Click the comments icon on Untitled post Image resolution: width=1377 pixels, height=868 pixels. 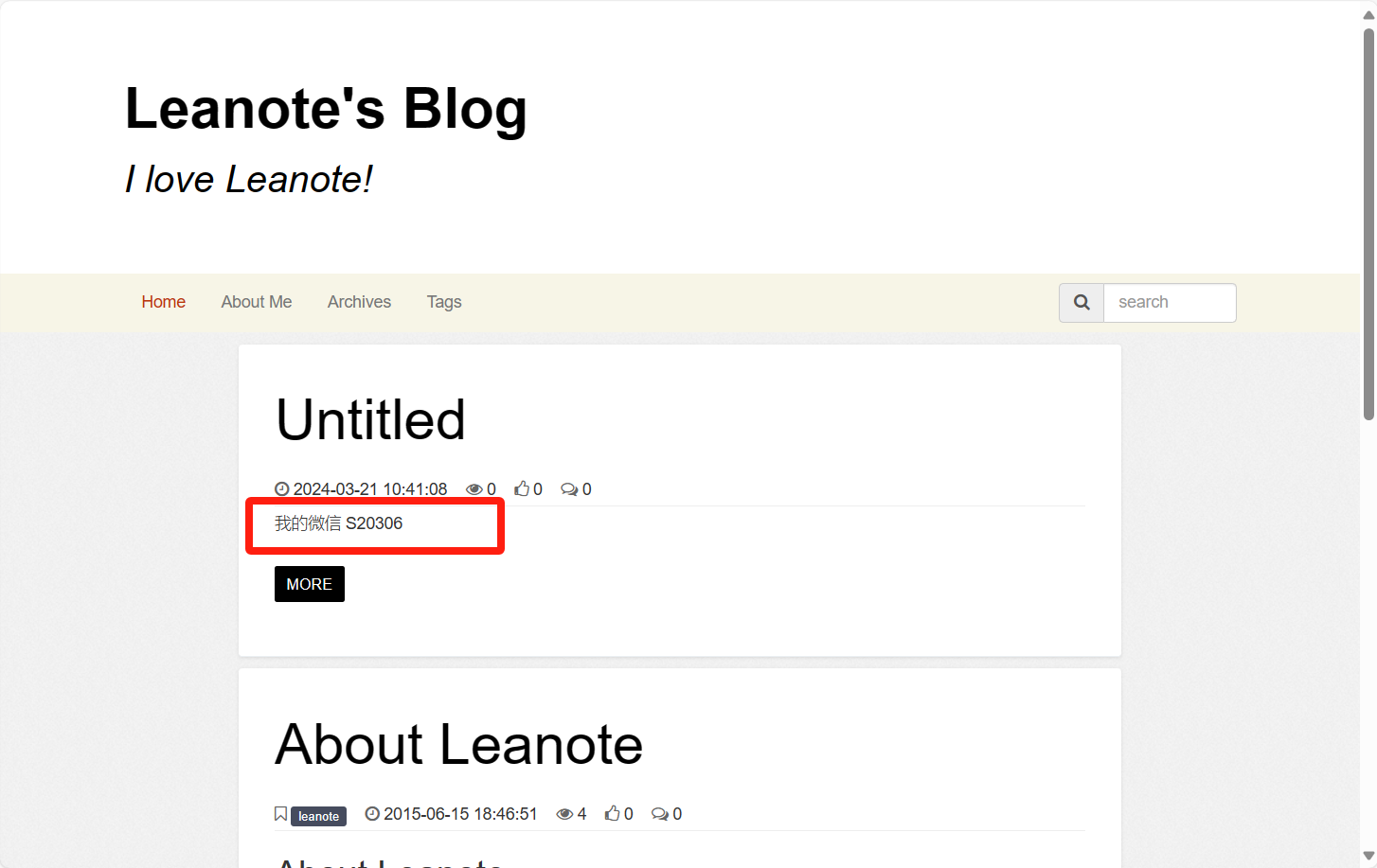(569, 489)
